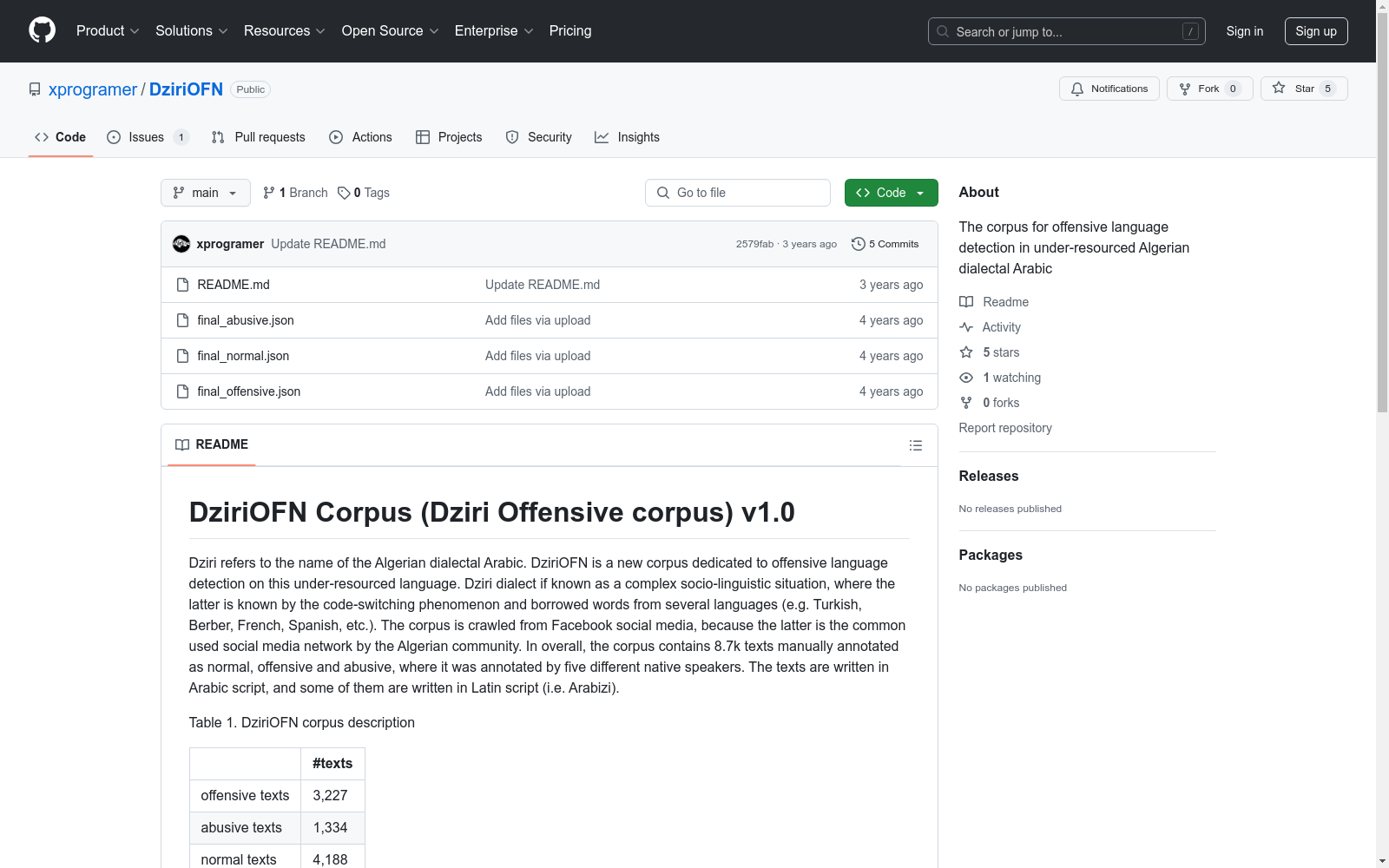Click the star icon in Star button
The width and height of the screenshot is (1389, 868).
pyautogui.click(x=1279, y=88)
